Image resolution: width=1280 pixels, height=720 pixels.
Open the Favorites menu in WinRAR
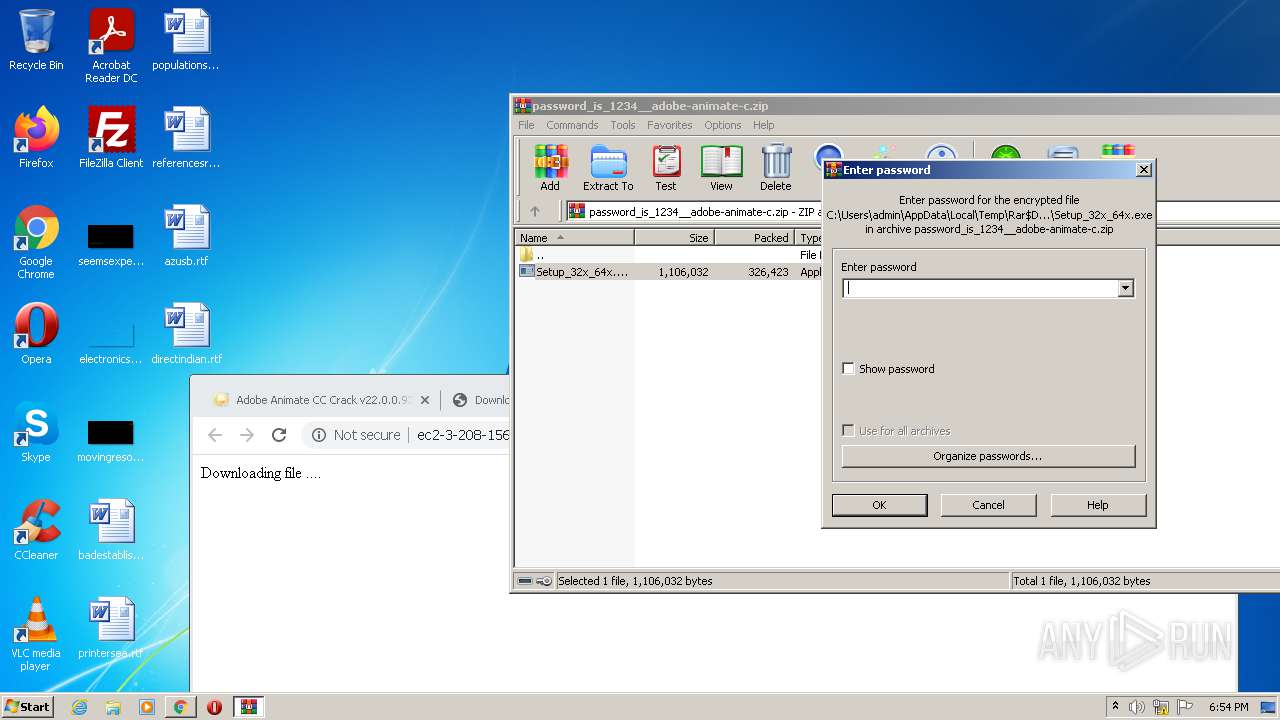[x=670, y=125]
